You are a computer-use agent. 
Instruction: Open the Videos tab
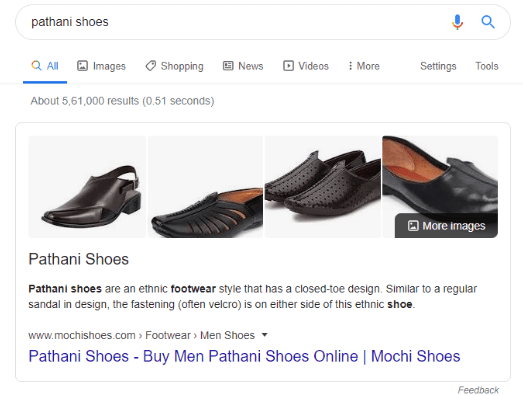(306, 66)
